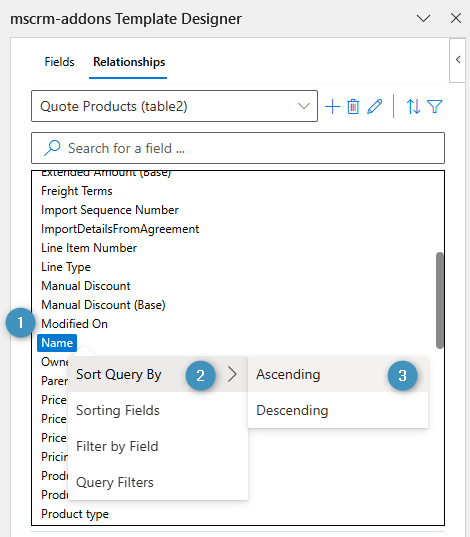
Task: Open the pane options down chevron
Action: pos(423,18)
